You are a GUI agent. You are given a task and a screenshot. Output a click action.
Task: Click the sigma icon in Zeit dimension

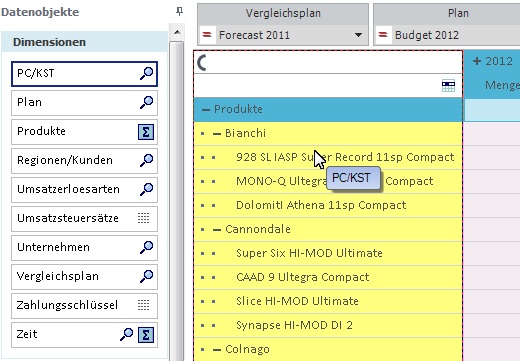(x=146, y=335)
